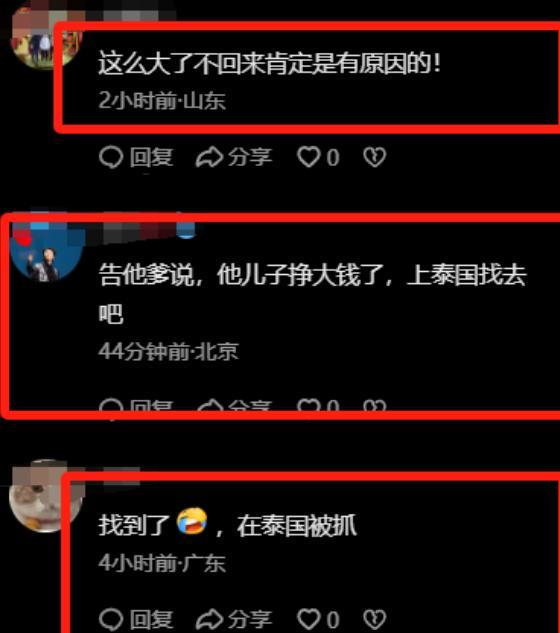
Task: Tap 回复 text under the Guangdong comment
Action: coord(151,619)
